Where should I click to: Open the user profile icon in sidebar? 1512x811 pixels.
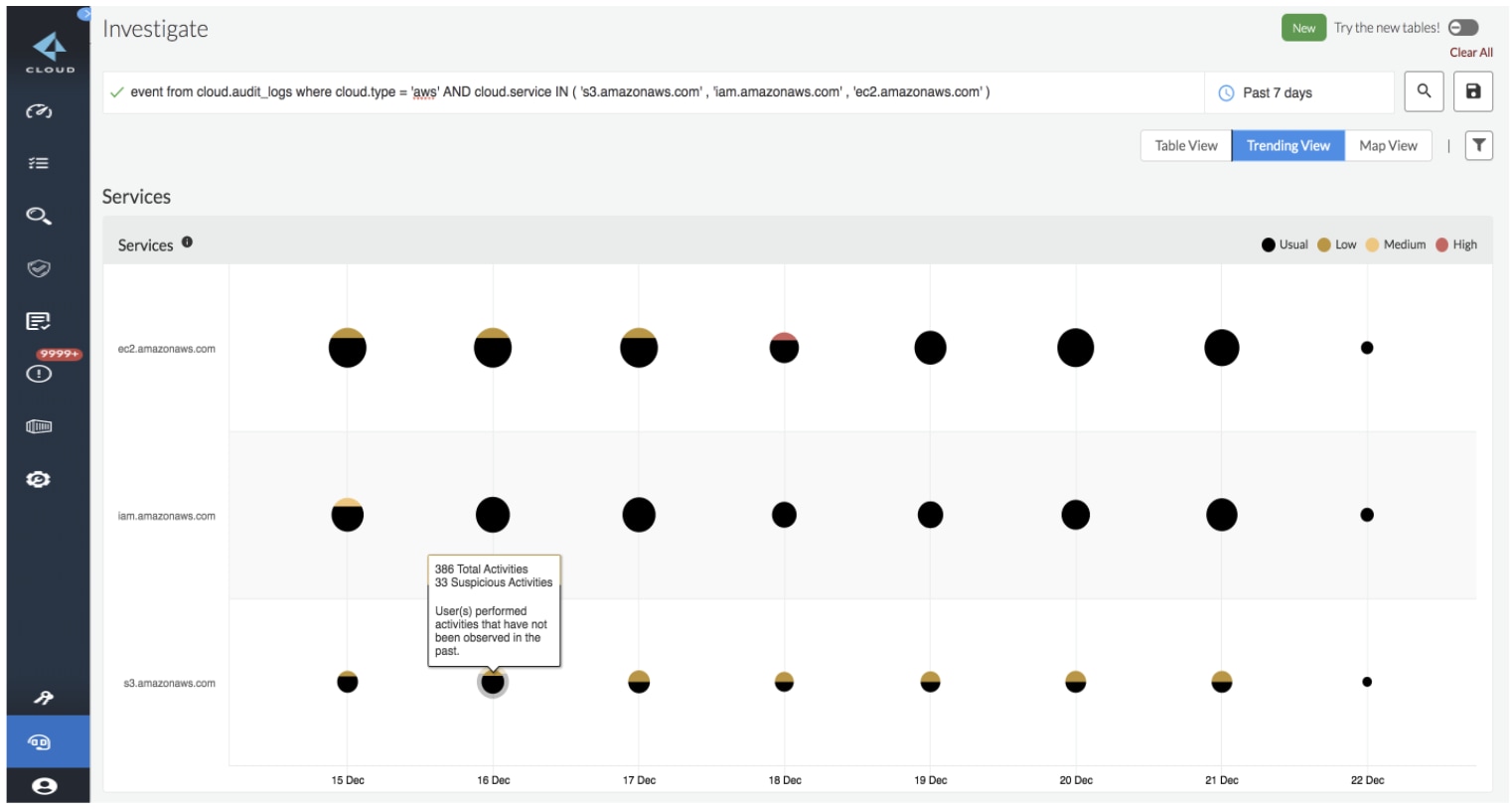[x=44, y=786]
